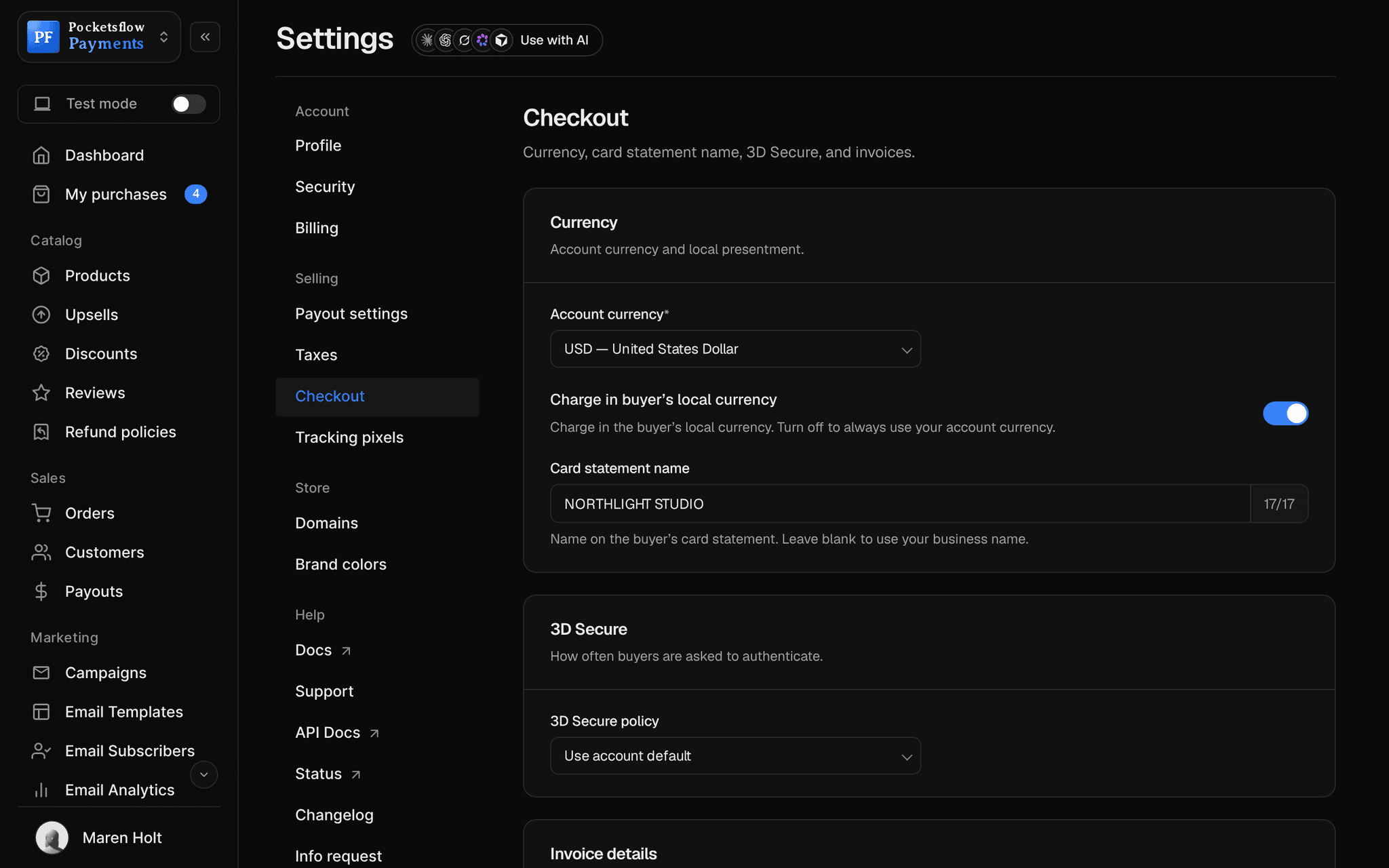Click the Use with AI button
The image size is (1389, 868).
tap(507, 40)
